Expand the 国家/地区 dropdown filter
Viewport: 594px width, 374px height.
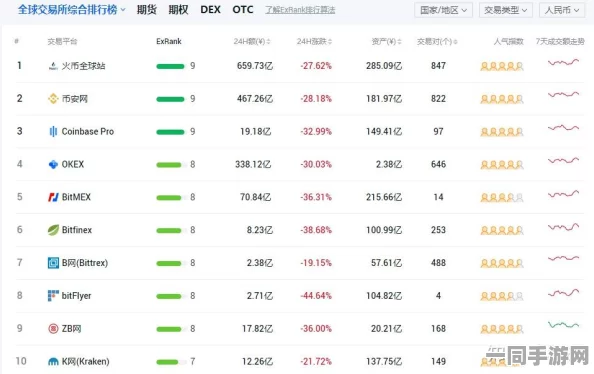(443, 10)
